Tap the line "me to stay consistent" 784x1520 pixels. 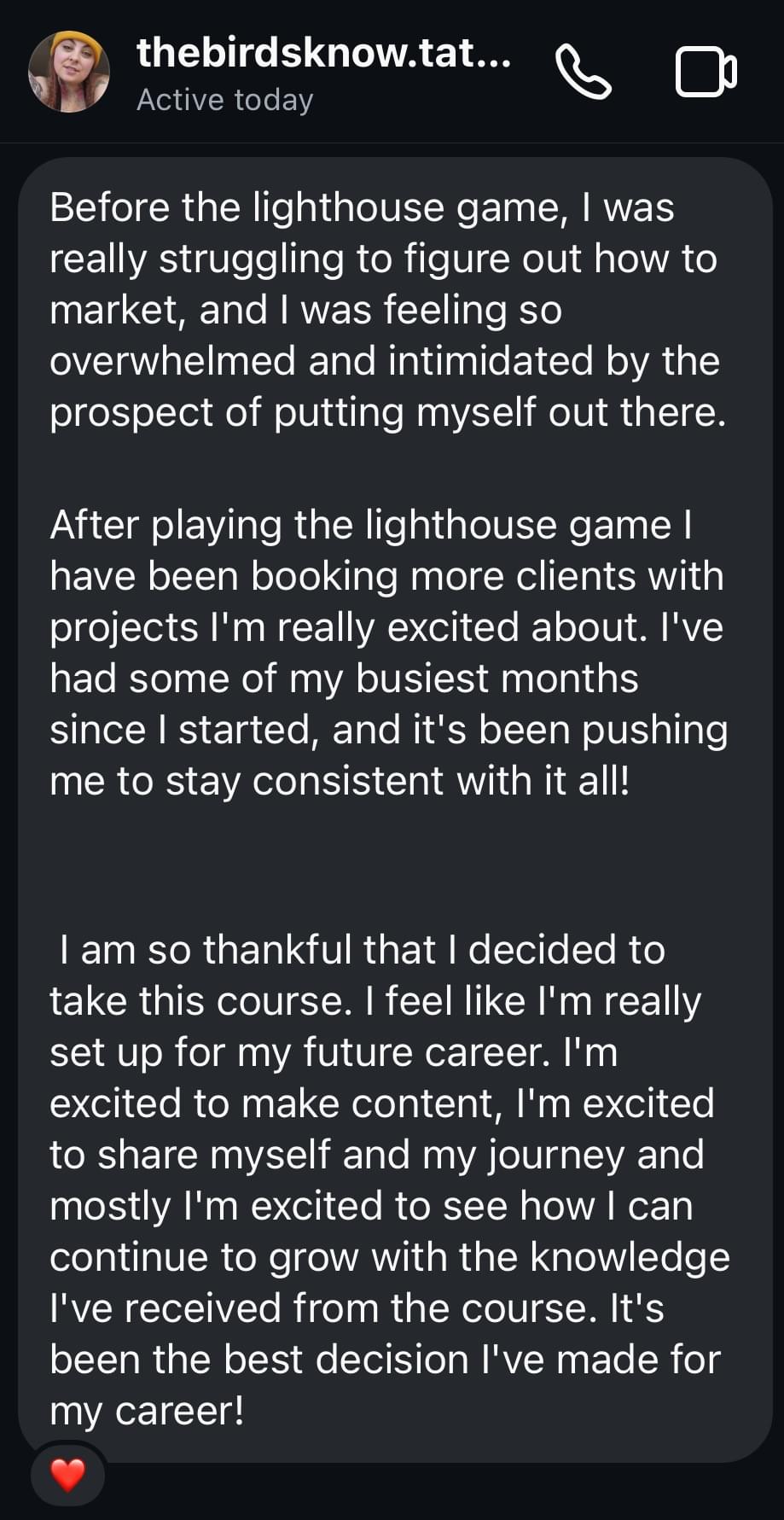[x=247, y=781]
